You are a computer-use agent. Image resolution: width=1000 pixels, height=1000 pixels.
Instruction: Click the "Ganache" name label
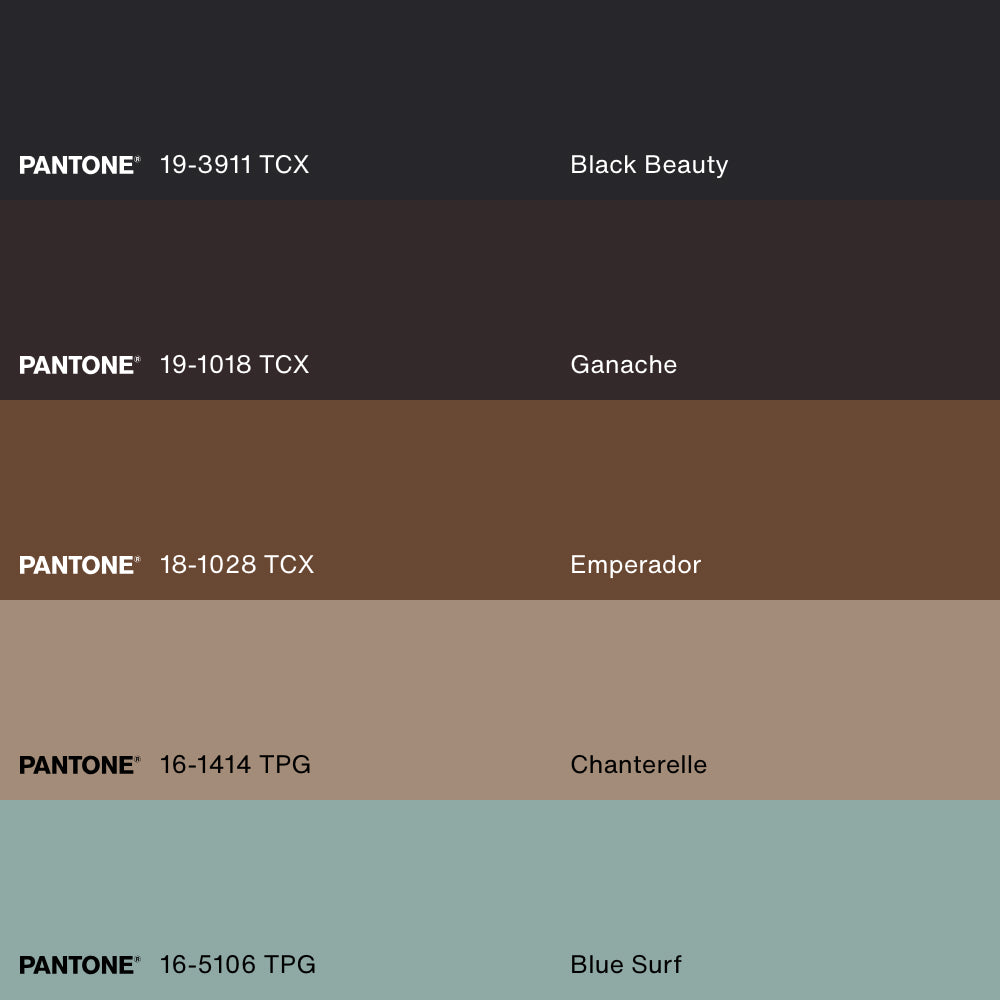[x=623, y=365]
